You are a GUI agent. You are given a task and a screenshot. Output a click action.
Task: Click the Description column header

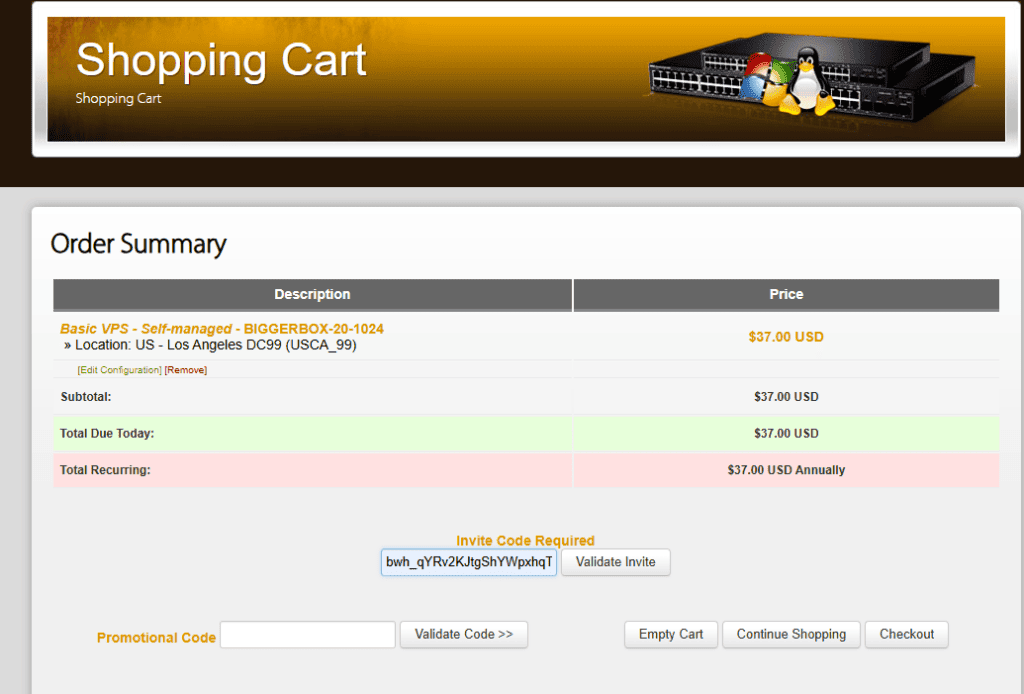312,294
